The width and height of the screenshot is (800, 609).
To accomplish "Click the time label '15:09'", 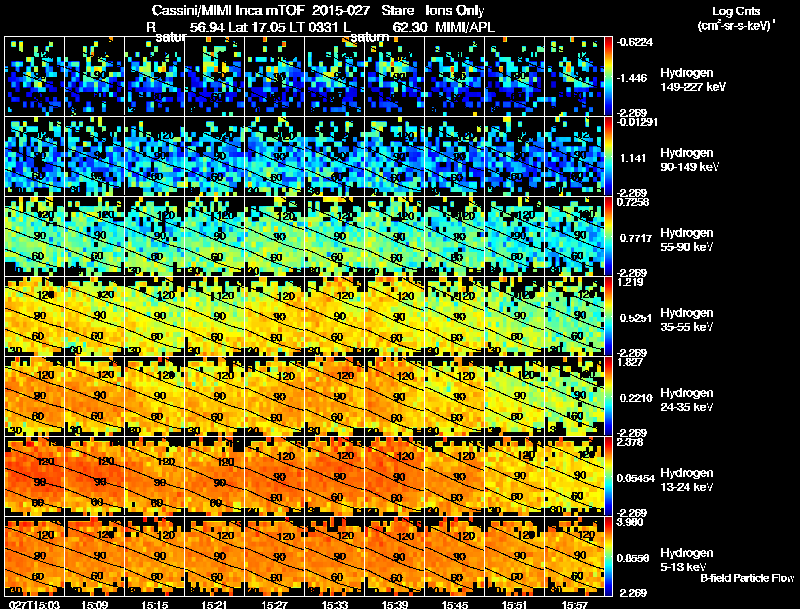I will point(94,604).
